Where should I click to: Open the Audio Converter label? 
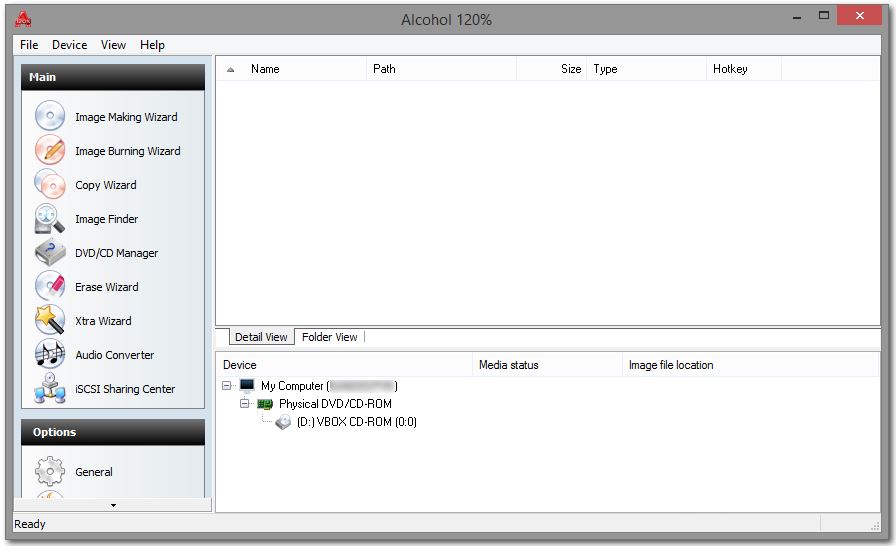click(x=114, y=355)
